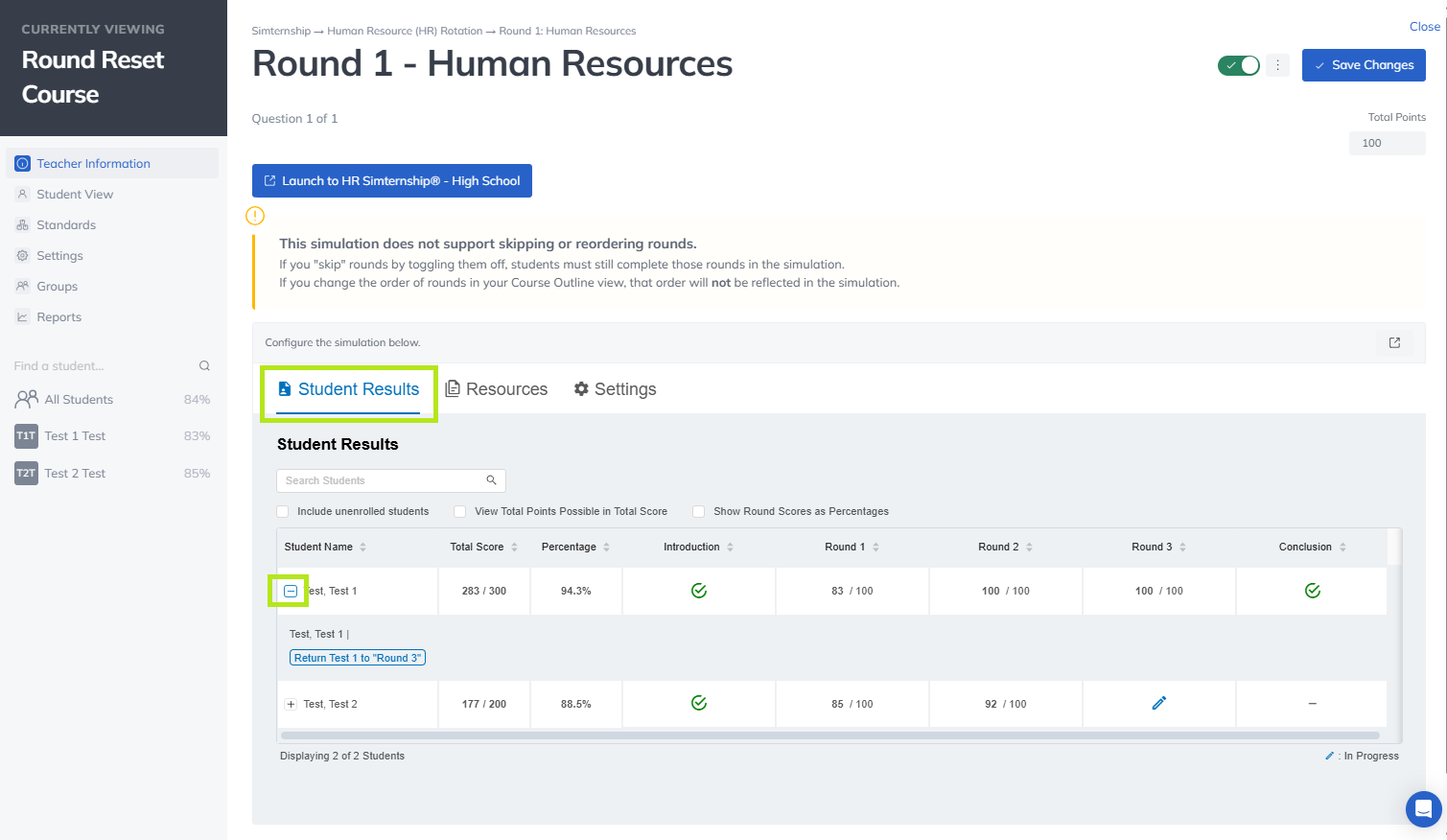Click the magnifier in Search Students box

click(491, 480)
